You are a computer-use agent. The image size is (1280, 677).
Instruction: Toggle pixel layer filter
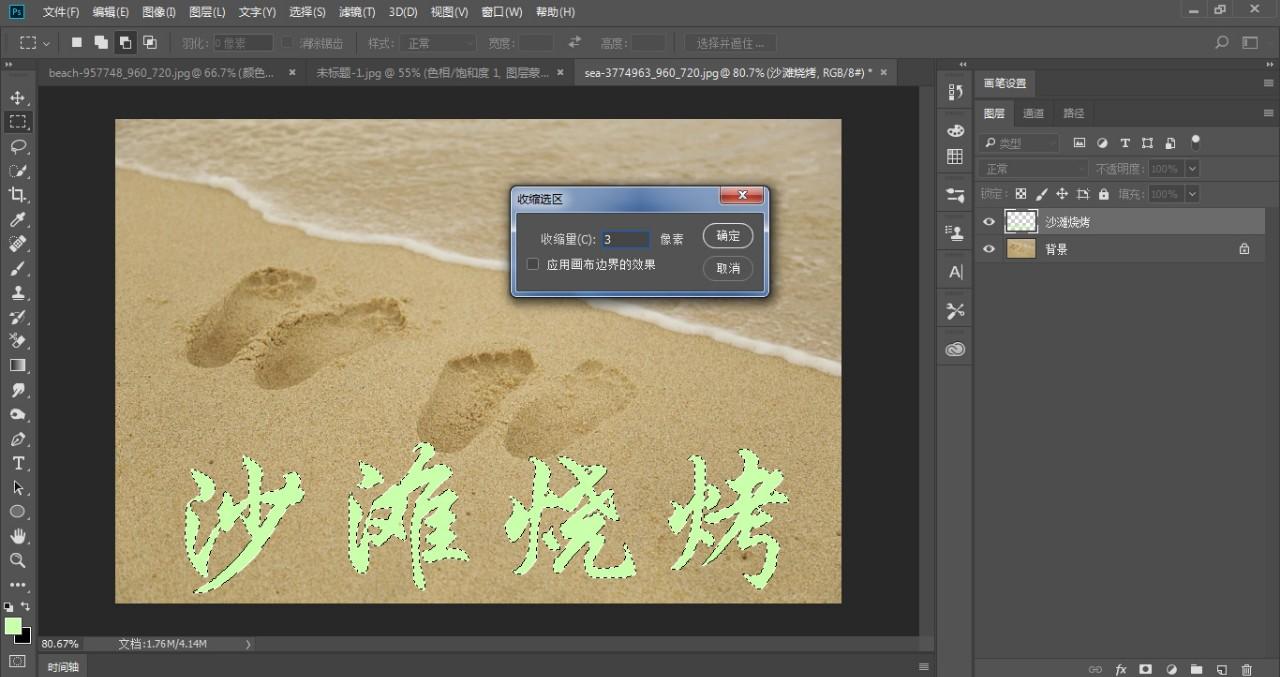(1079, 143)
